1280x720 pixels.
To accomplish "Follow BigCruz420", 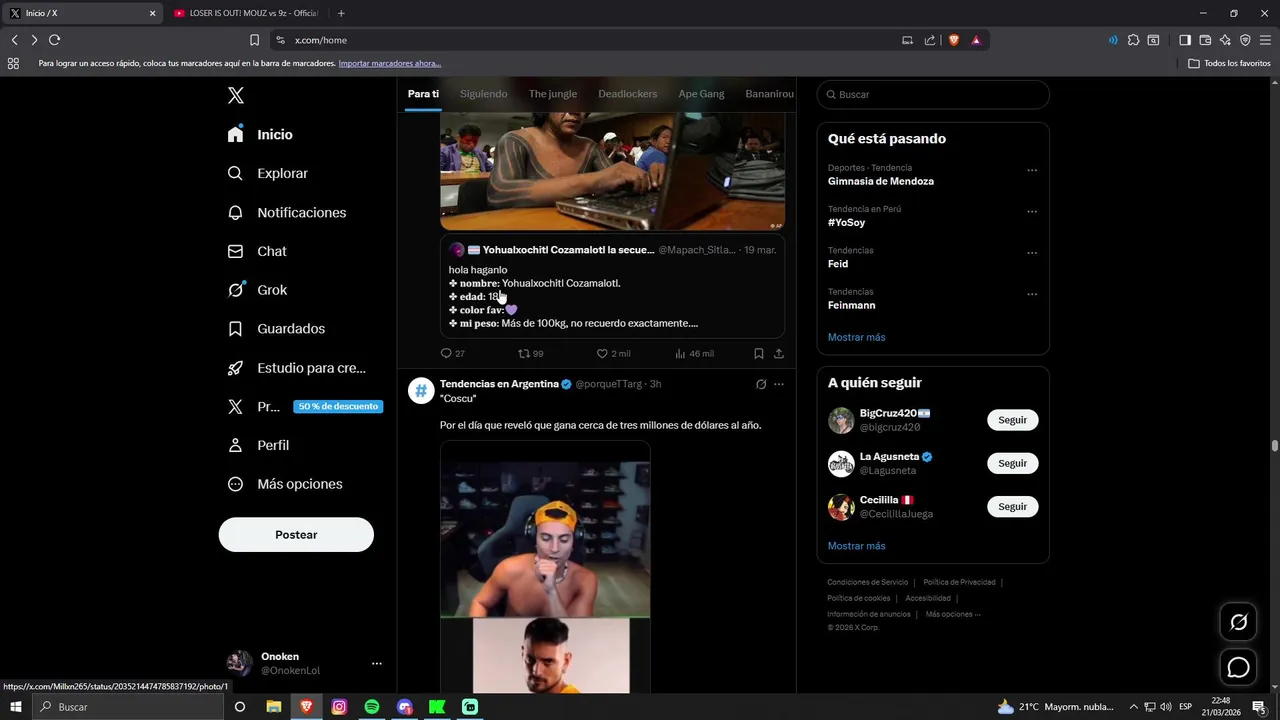I will pyautogui.click(x=1012, y=420).
